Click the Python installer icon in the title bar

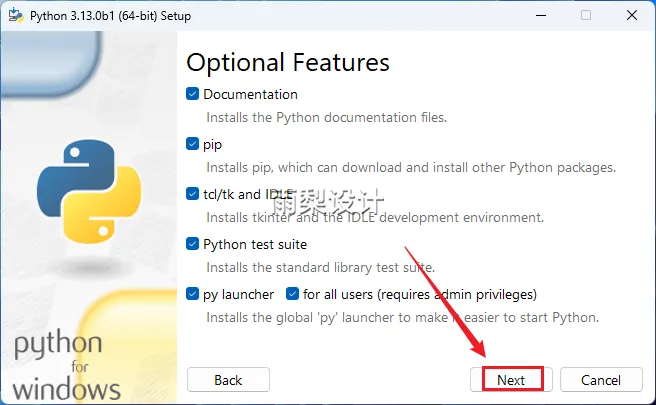[x=16, y=15]
